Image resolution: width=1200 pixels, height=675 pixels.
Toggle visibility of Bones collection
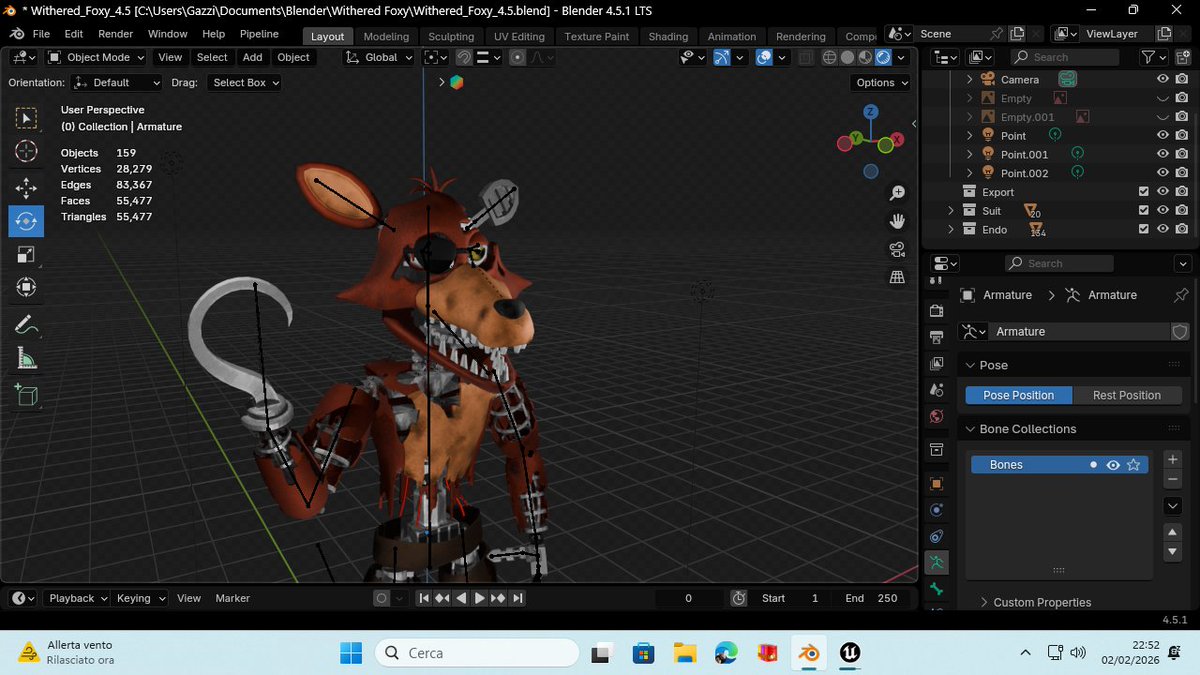[x=1112, y=465]
